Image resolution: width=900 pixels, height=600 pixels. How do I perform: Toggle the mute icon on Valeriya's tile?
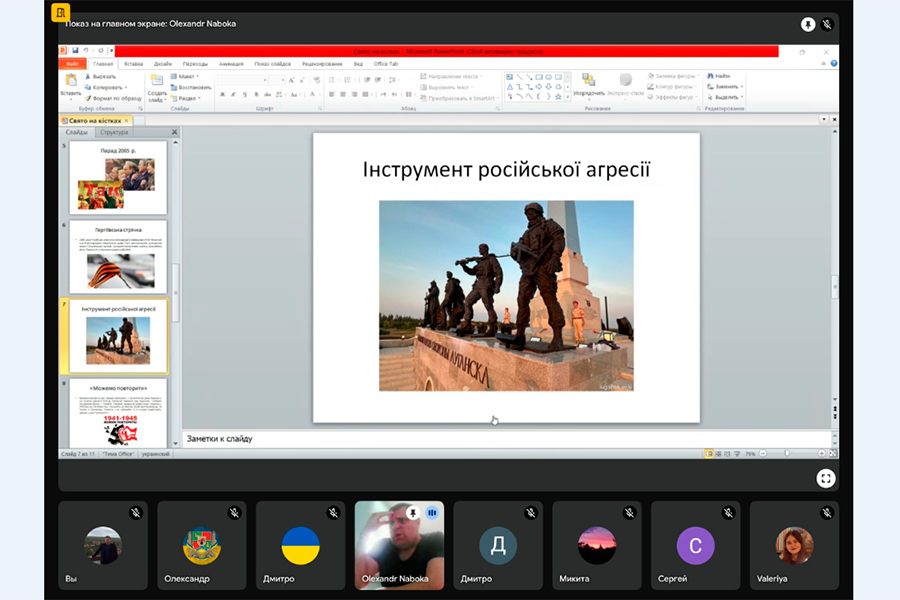(x=827, y=512)
